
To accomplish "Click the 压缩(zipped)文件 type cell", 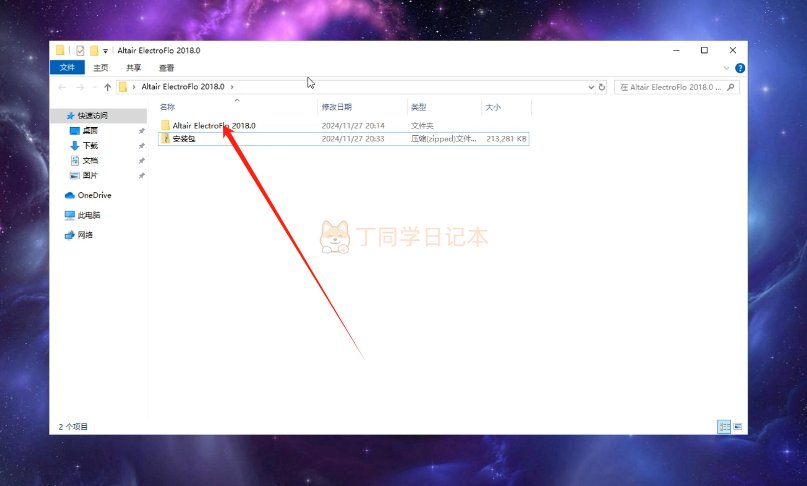I will [x=444, y=139].
